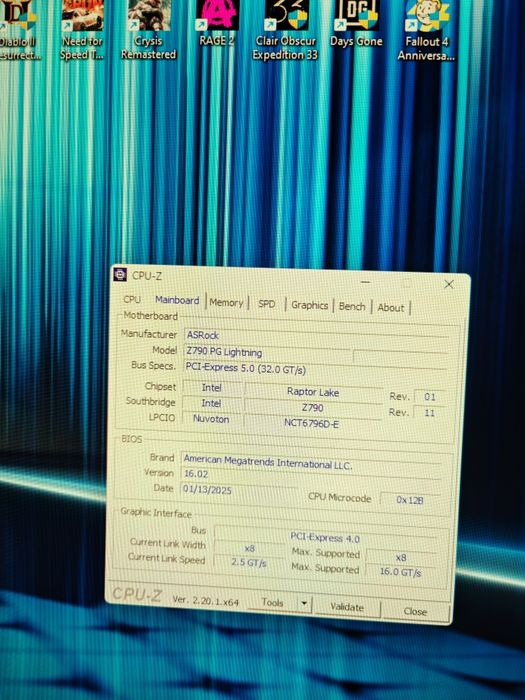
Task: Go to the Bench tab
Action: coord(352,307)
